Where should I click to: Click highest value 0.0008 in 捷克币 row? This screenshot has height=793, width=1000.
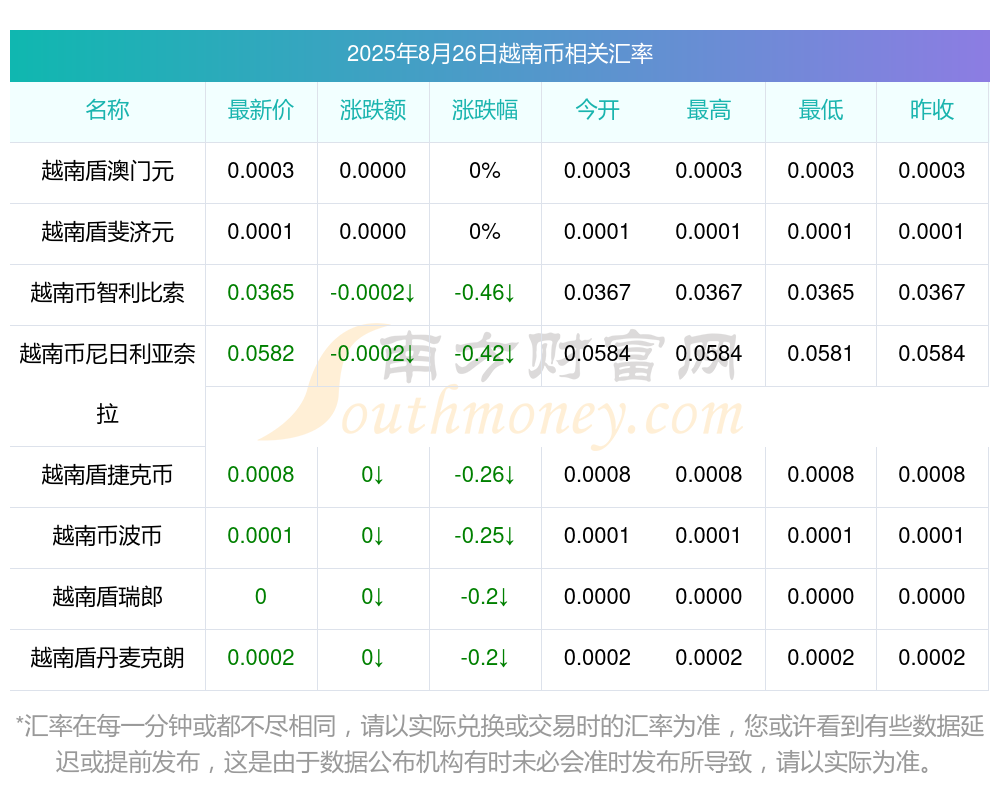709,475
